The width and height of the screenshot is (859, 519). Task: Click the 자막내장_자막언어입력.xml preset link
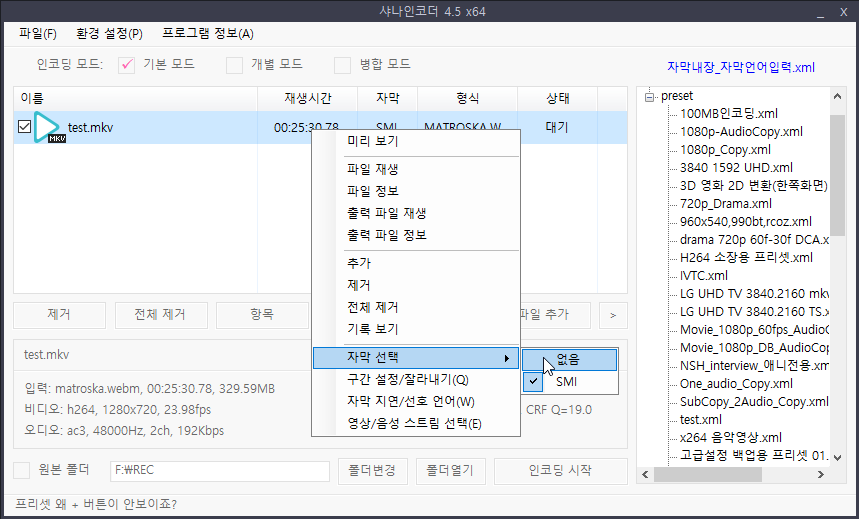741,67
